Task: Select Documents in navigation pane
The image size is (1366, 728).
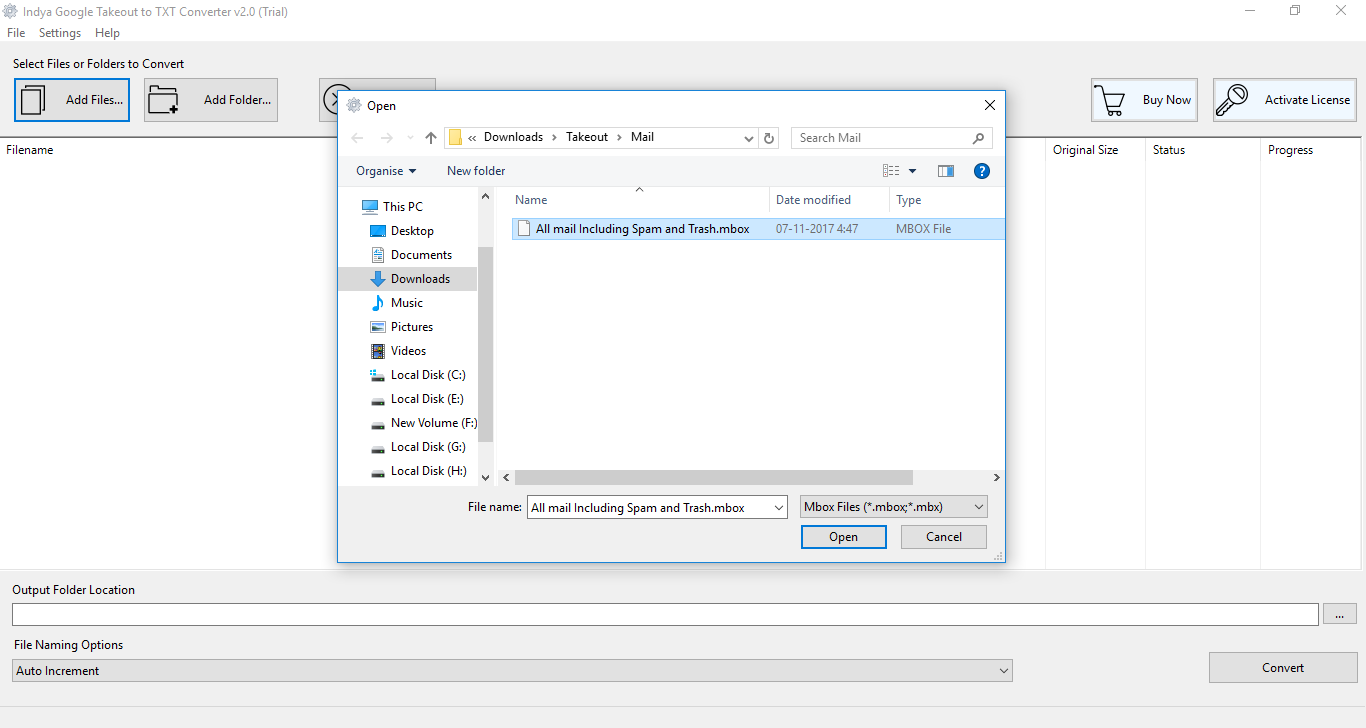Action: coord(421,255)
